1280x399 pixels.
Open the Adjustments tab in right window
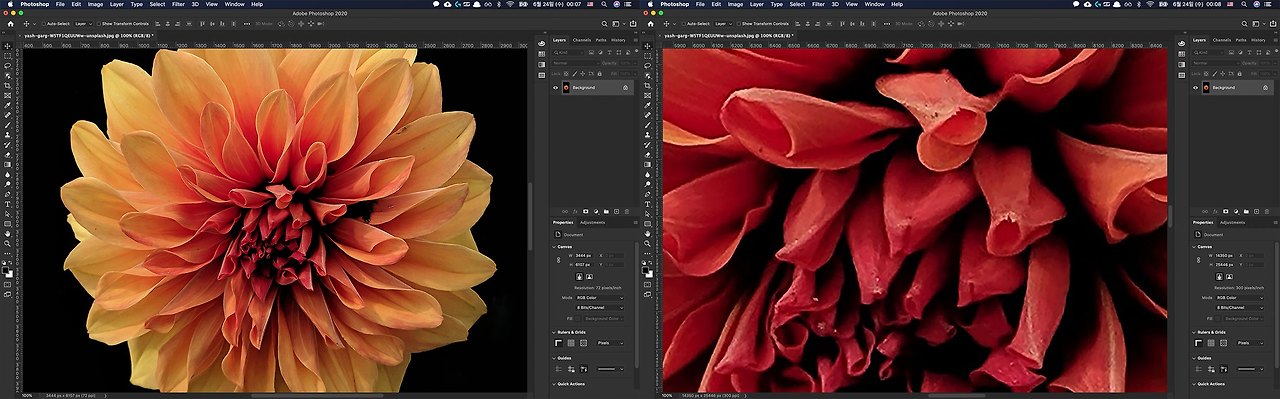pos(1232,222)
